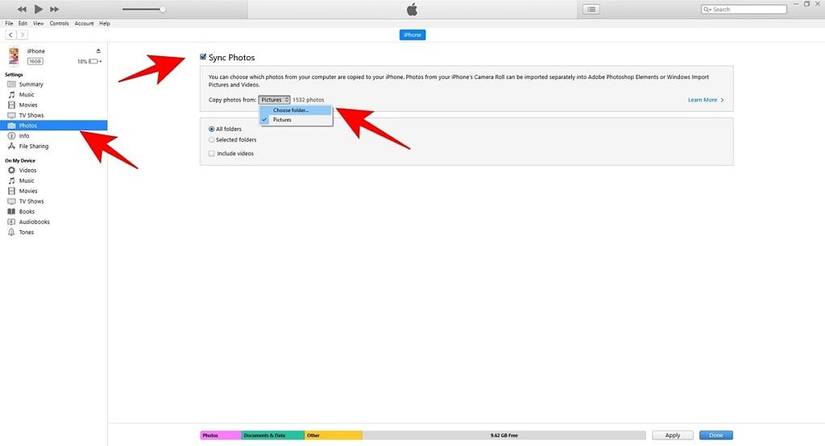The height and width of the screenshot is (446, 825).
Task: Choose the Choose folder... menu option
Action: coord(296,110)
